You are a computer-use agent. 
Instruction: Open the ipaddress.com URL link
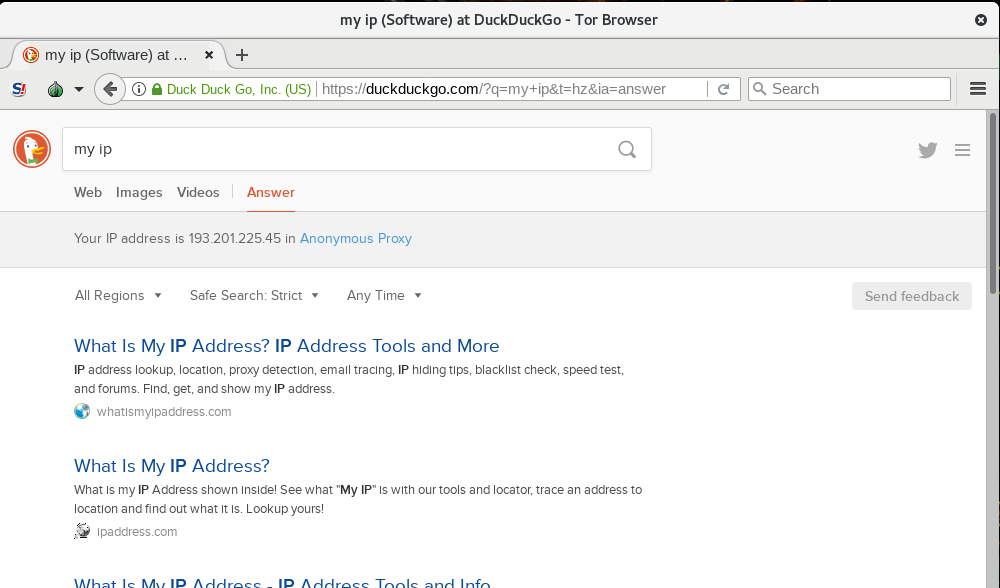(x=137, y=531)
